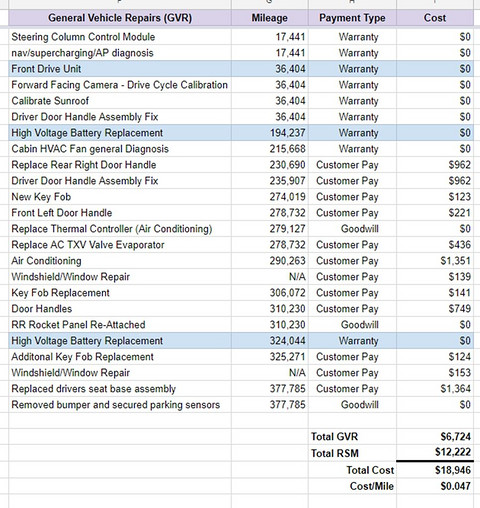Select the Calibrate Sunroof cell
The image size is (480, 508).
point(120,101)
